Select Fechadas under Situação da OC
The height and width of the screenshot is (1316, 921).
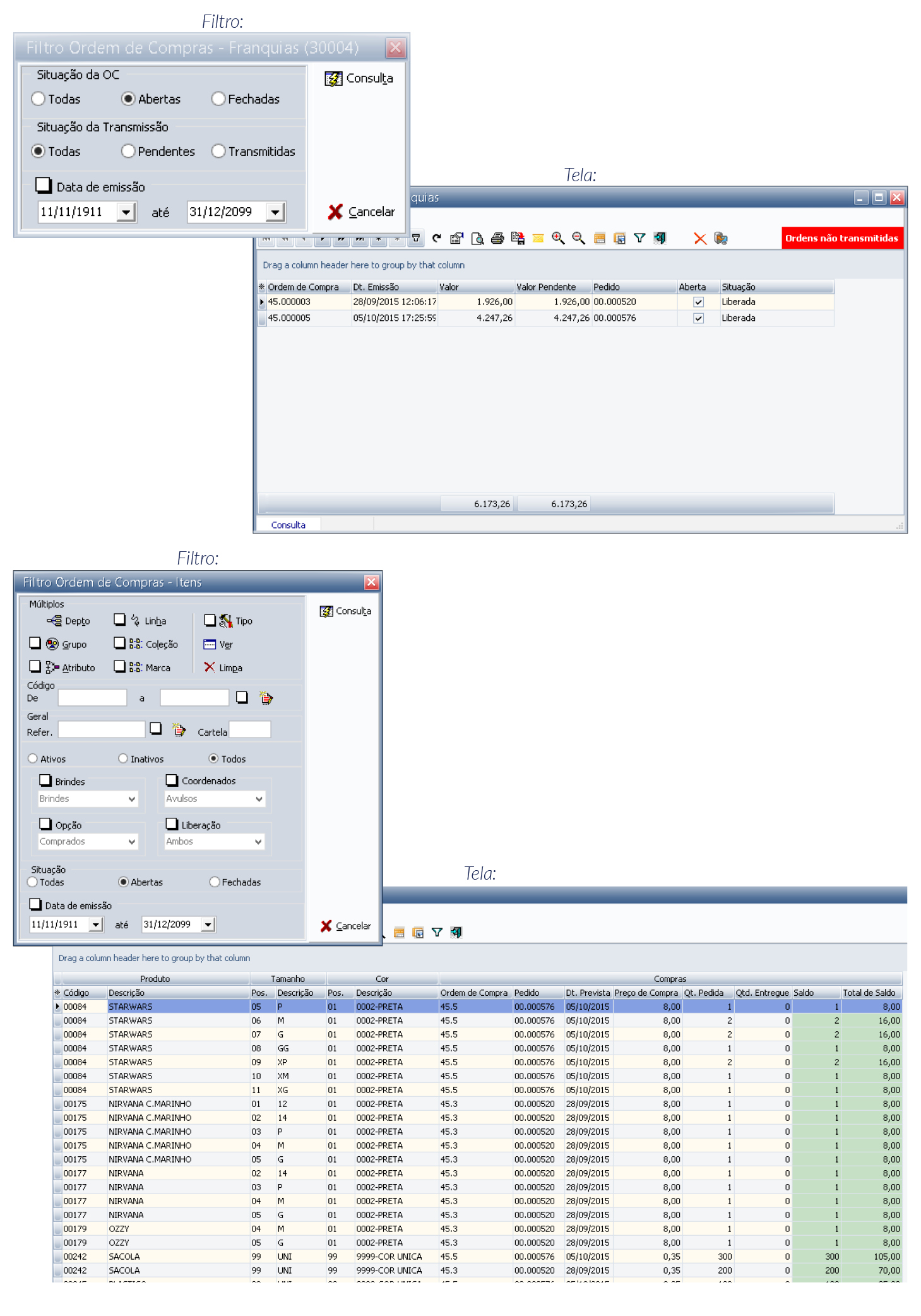pos(218,99)
